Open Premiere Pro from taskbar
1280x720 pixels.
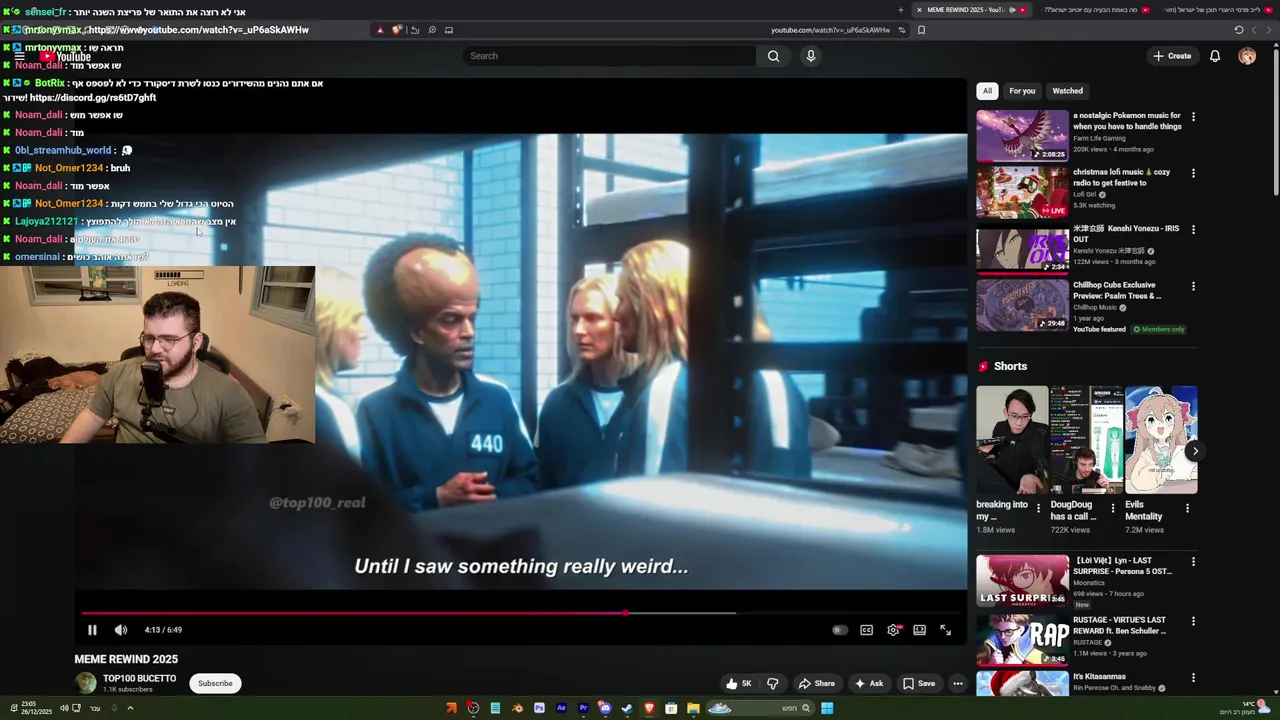[x=583, y=709]
